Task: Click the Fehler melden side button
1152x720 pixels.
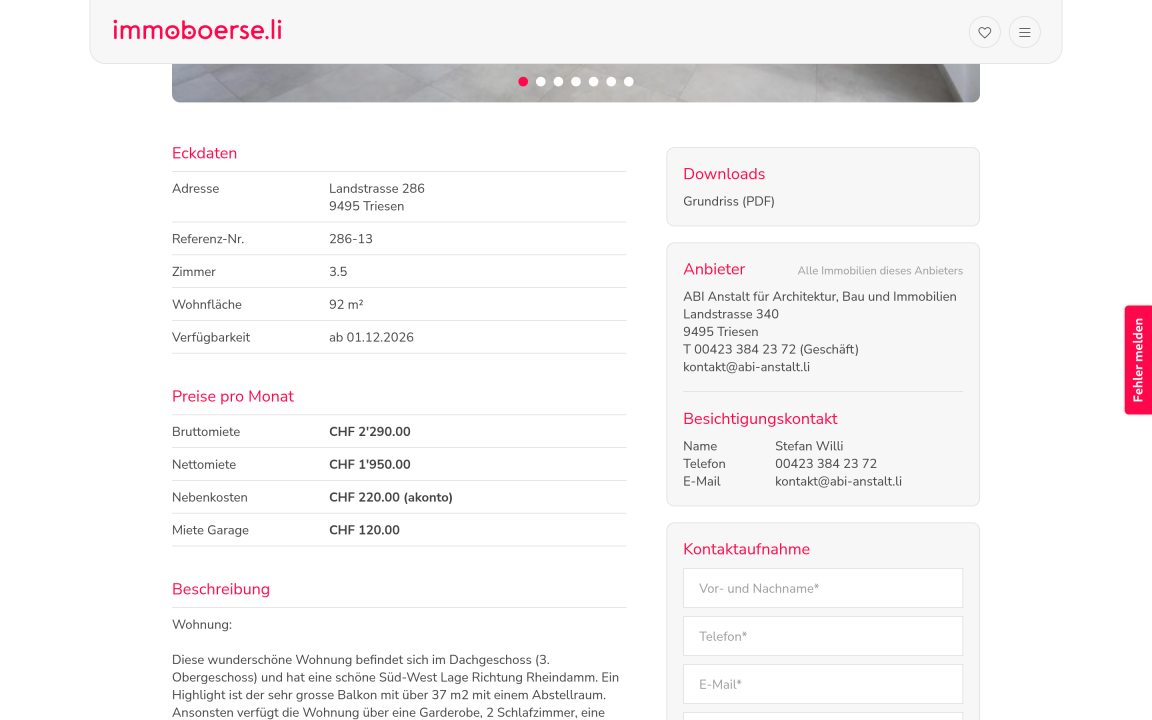Action: point(1138,360)
